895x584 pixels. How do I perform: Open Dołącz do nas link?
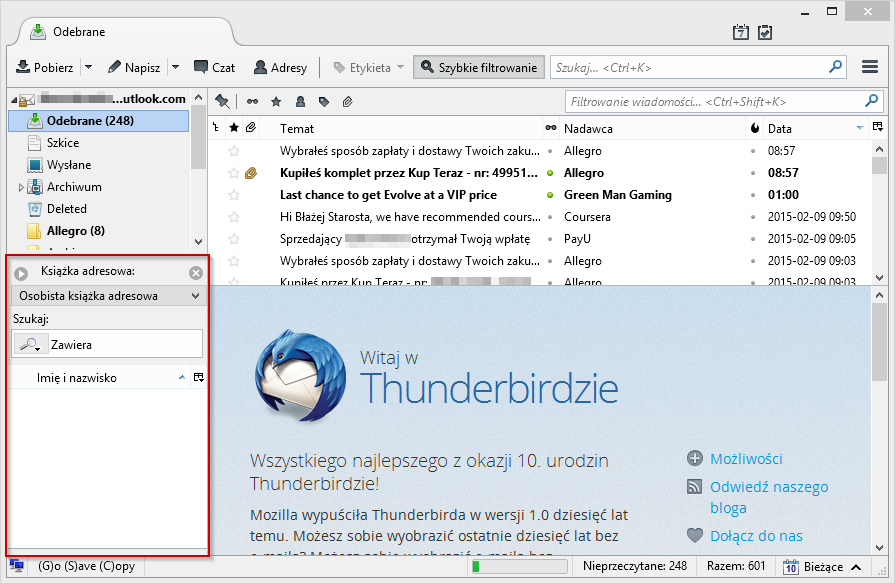(756, 536)
